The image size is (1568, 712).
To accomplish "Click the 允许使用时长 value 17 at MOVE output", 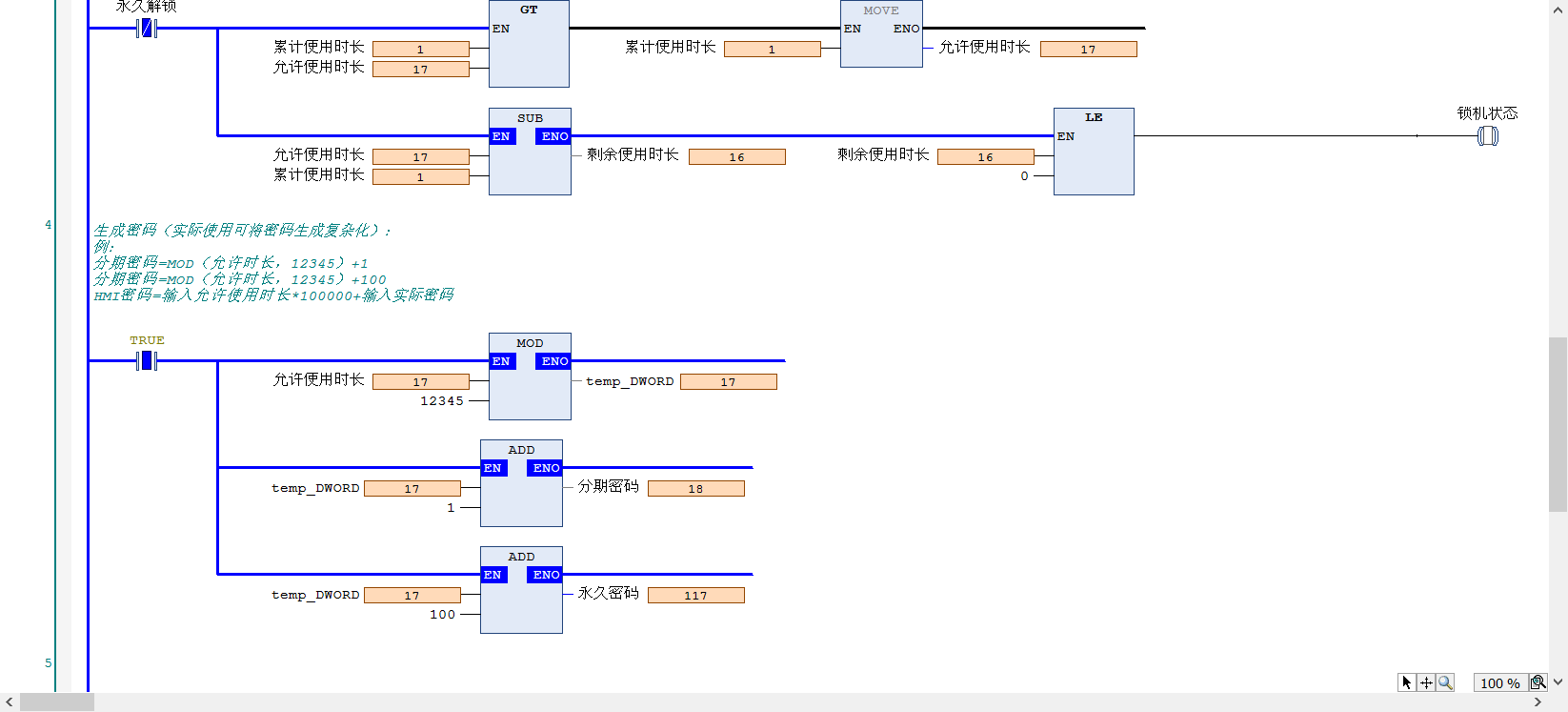I will (x=1089, y=50).
